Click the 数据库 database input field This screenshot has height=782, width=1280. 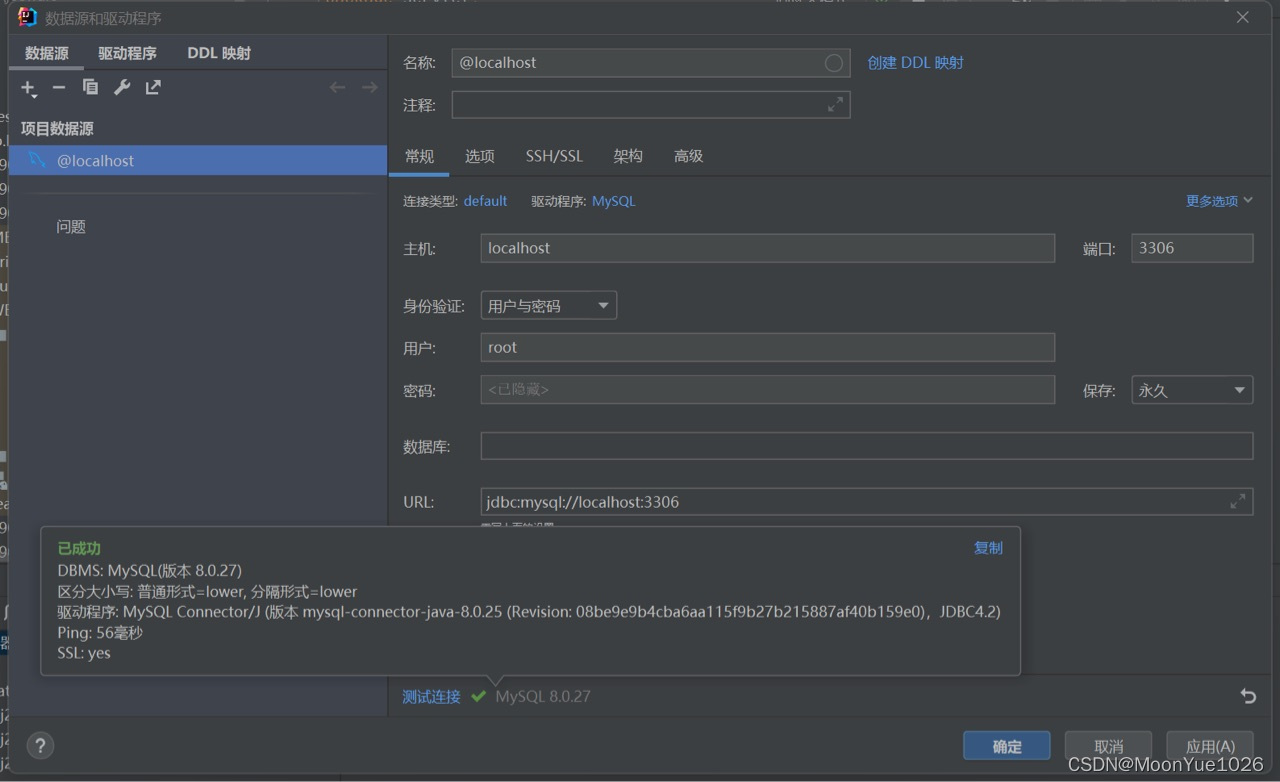(x=866, y=446)
